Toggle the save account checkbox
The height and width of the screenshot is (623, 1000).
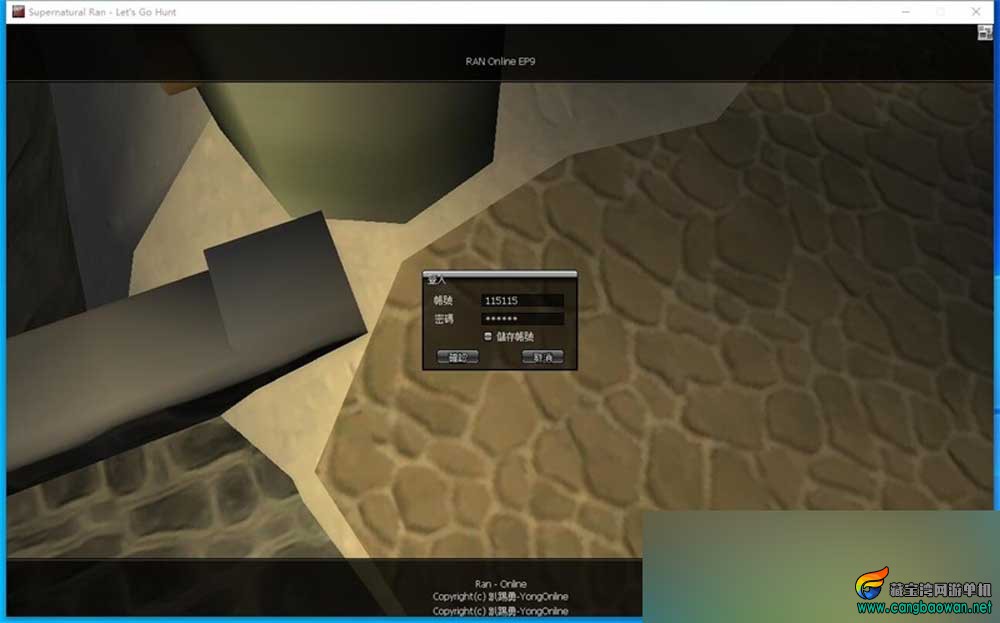(488, 336)
